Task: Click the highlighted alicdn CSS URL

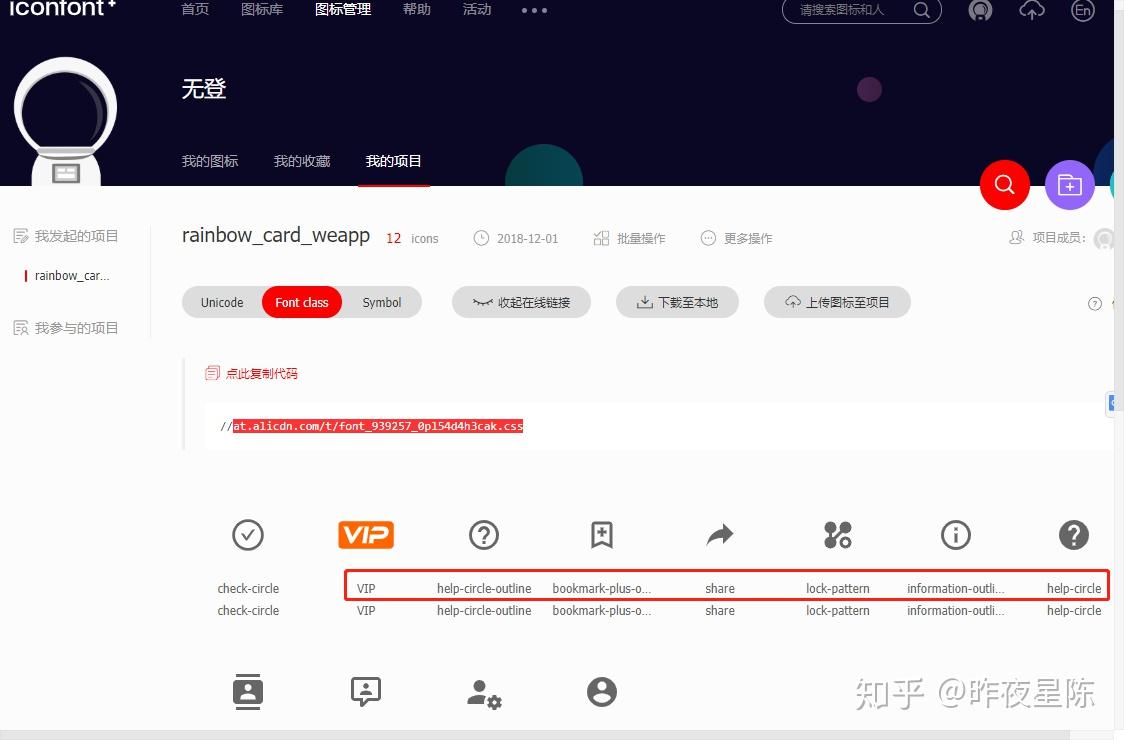Action: (378, 426)
